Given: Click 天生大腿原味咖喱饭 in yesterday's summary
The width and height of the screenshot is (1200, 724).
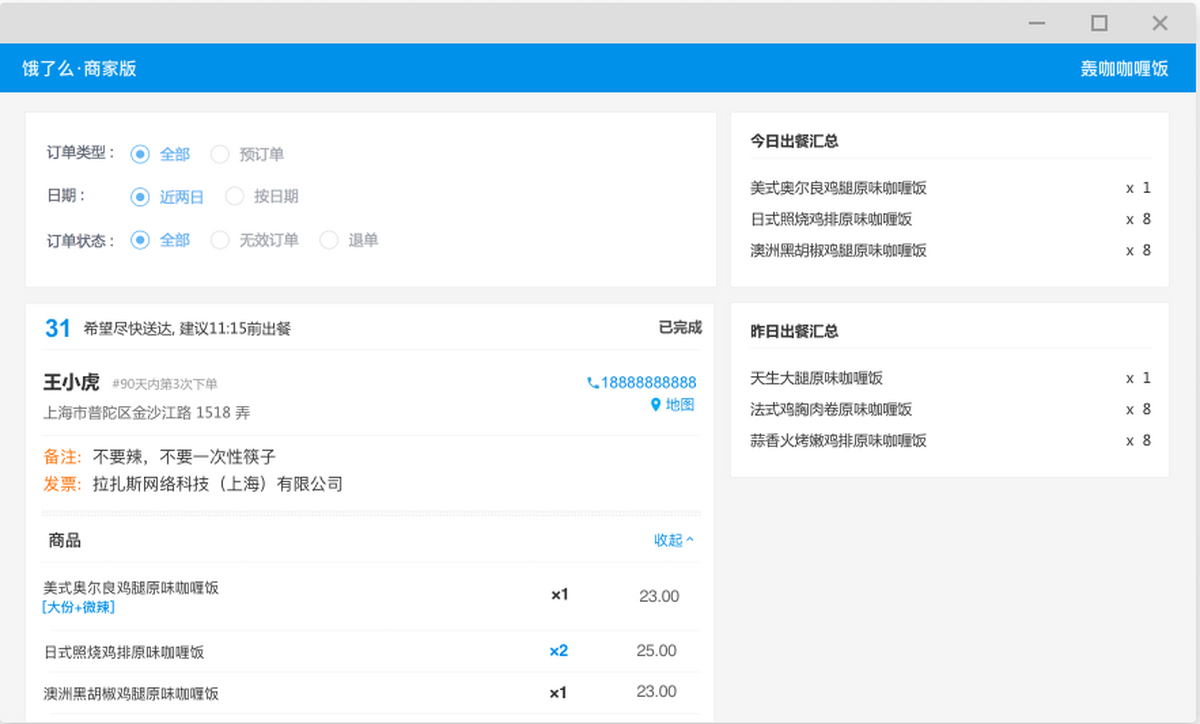Looking at the screenshot, I should point(817,378).
